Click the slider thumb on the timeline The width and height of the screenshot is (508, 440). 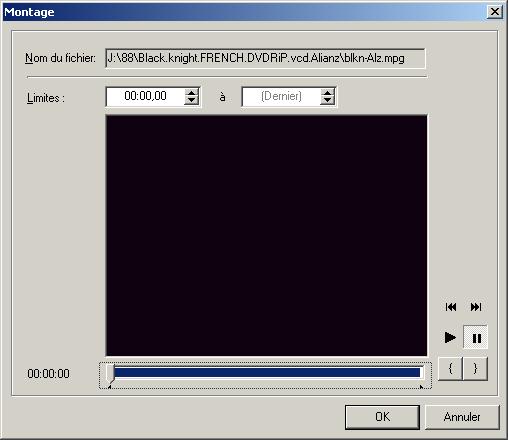(110, 373)
